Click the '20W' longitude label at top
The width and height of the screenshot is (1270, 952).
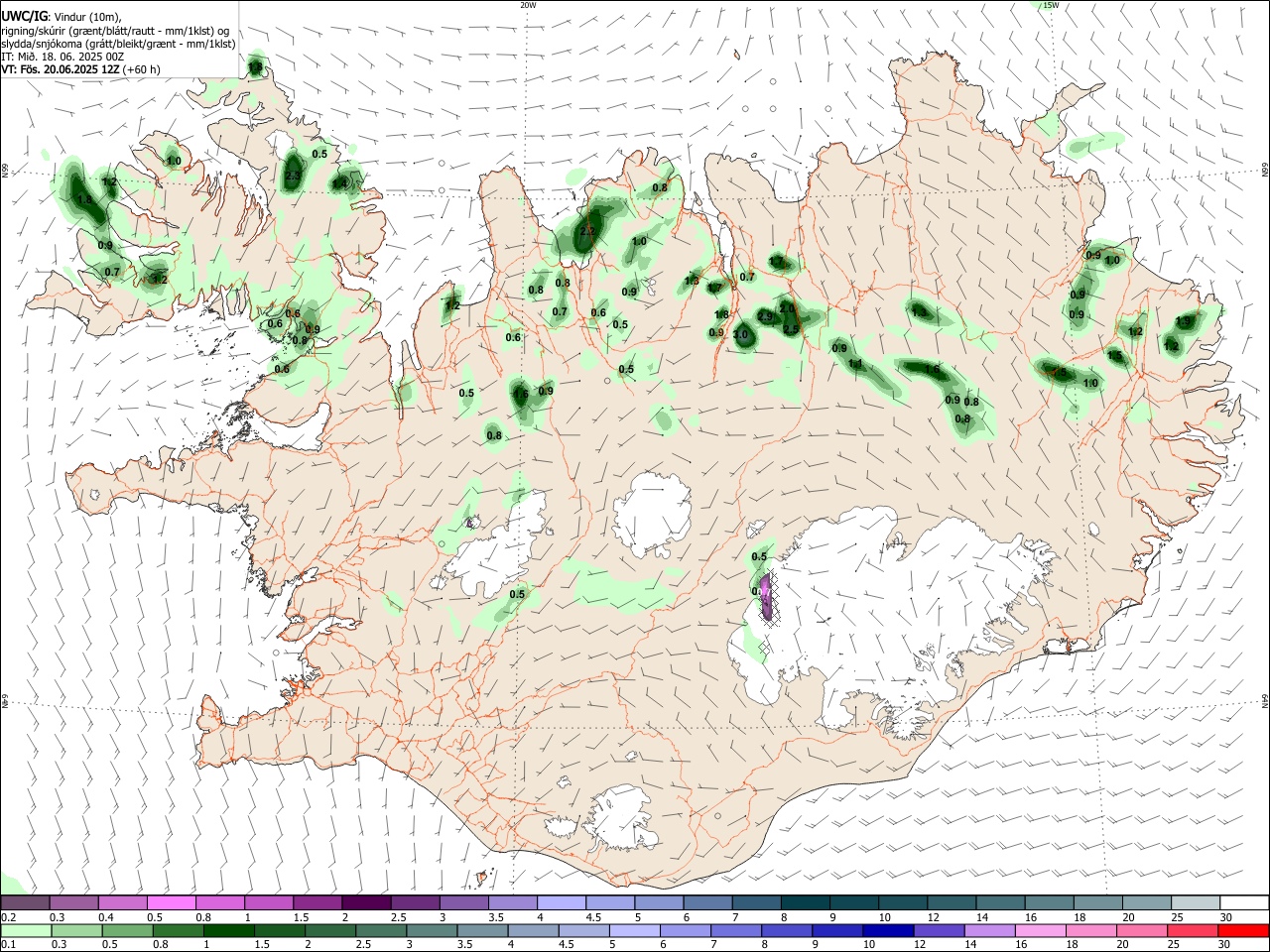[528, 5]
